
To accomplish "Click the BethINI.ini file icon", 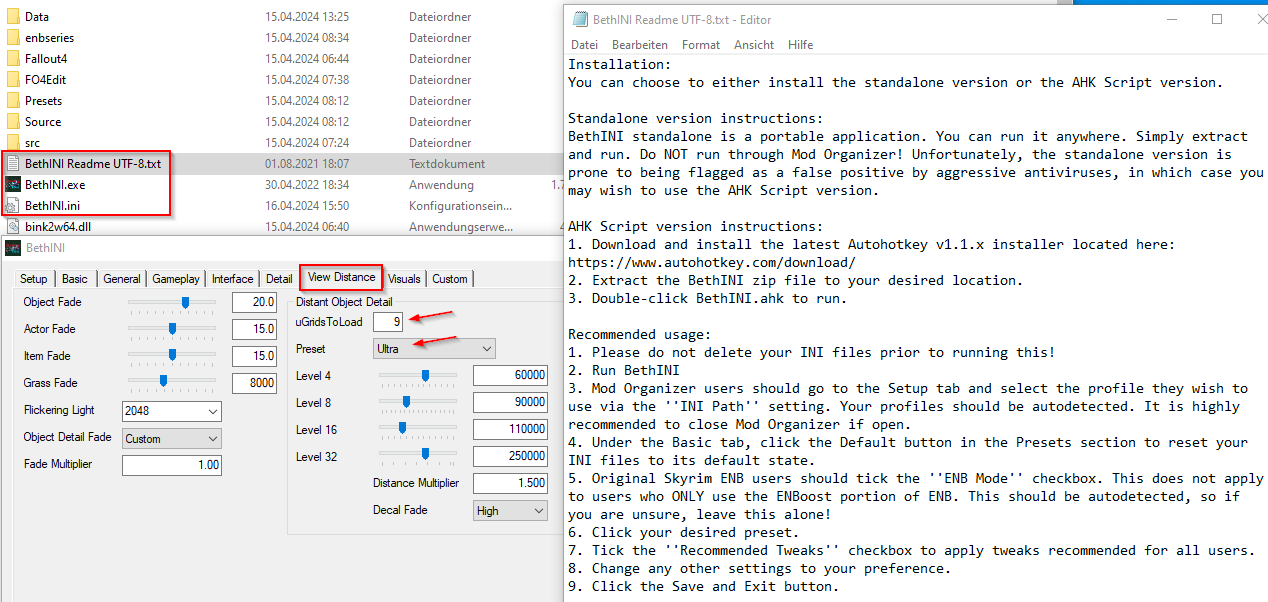I will [x=13, y=206].
